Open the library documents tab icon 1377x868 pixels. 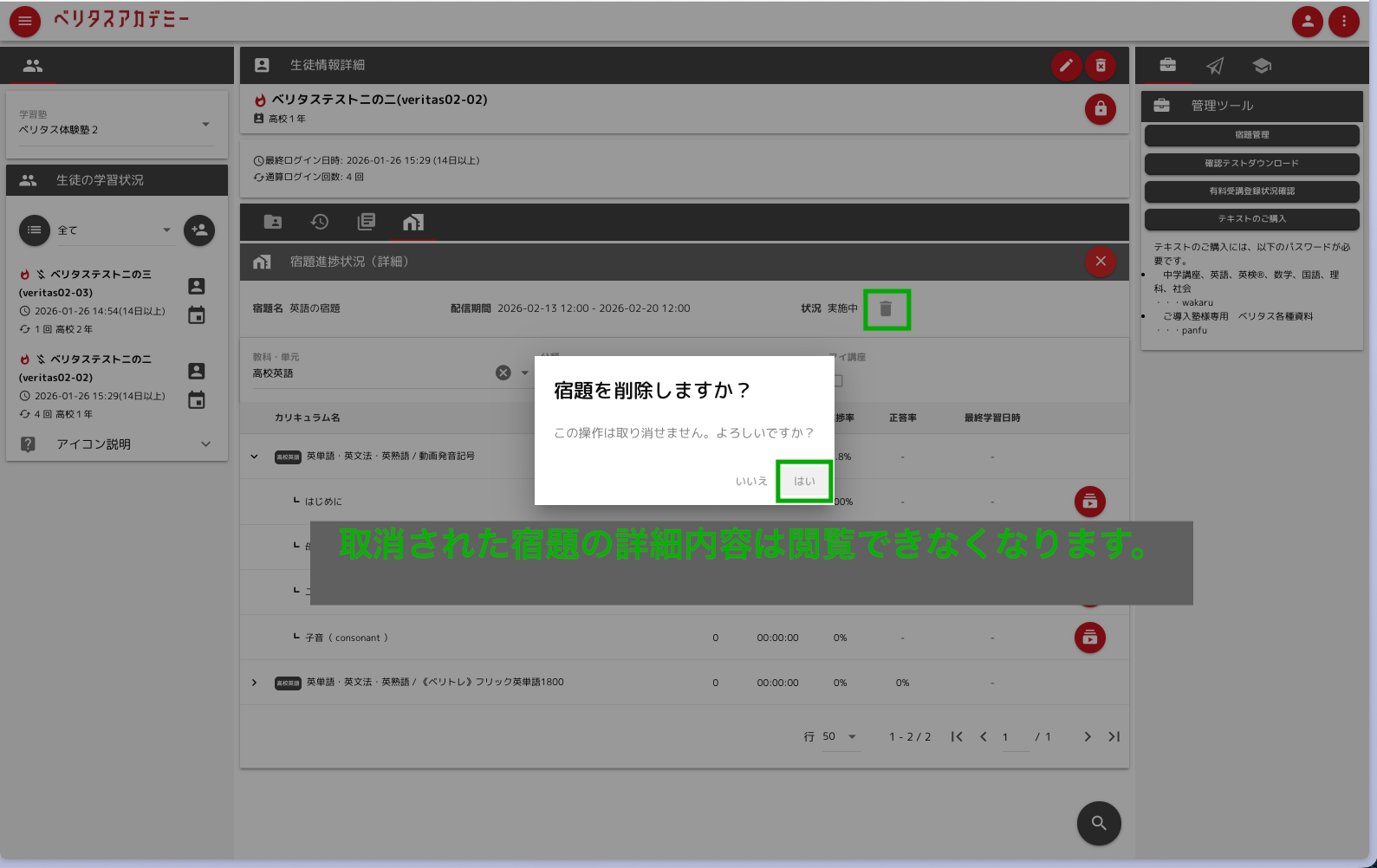click(367, 222)
